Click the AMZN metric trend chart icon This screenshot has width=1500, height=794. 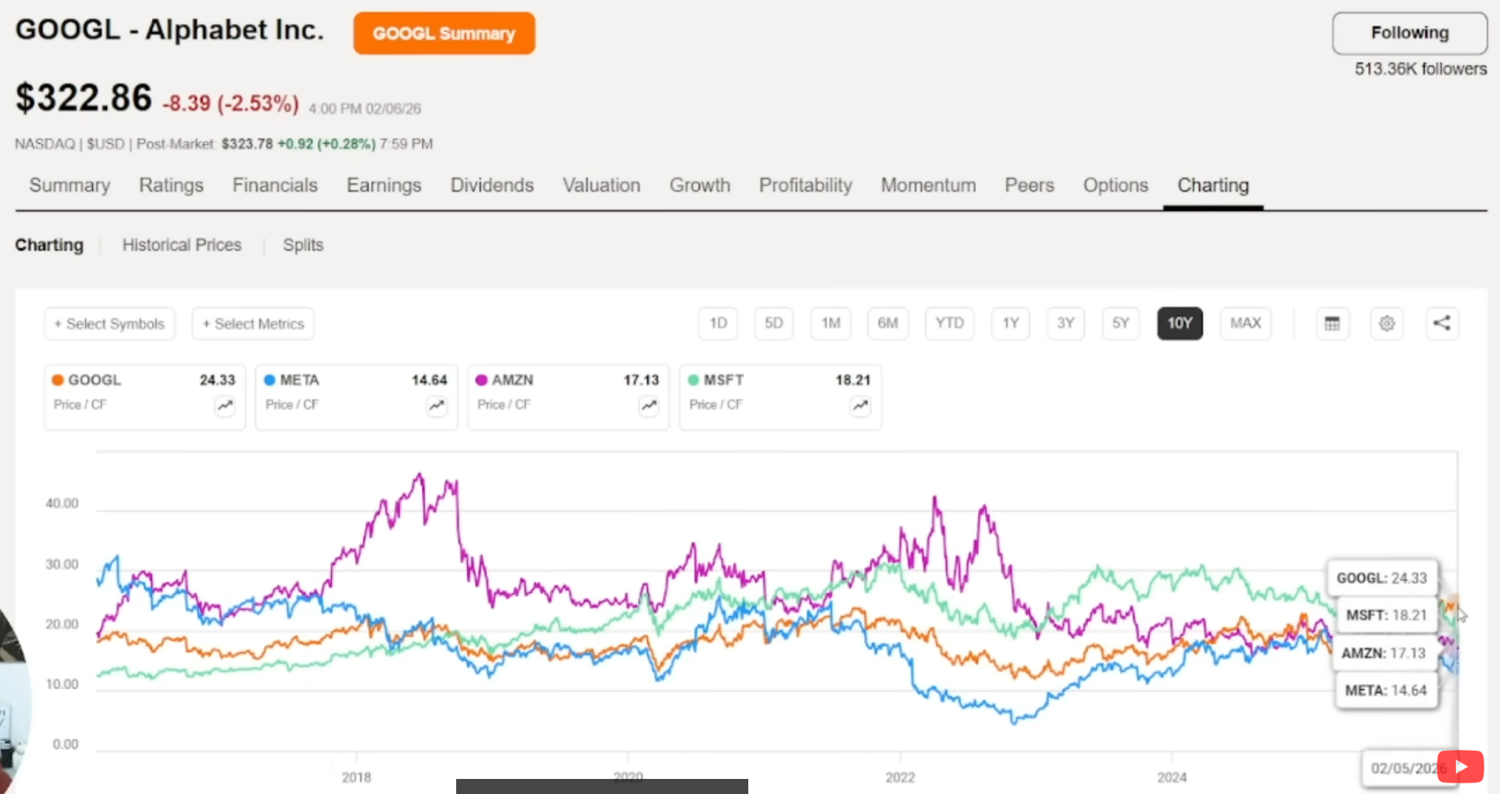tap(649, 405)
